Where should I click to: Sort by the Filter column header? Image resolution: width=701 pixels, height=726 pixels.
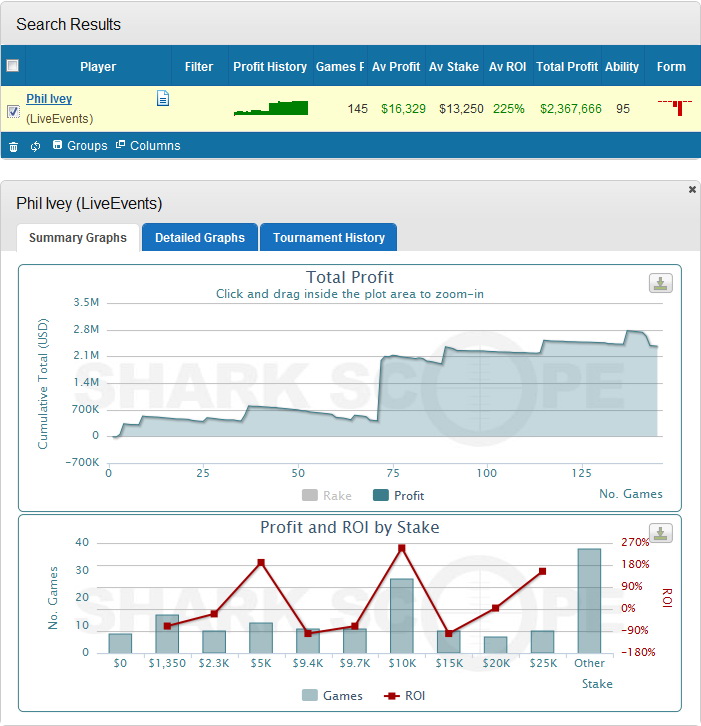click(199, 67)
